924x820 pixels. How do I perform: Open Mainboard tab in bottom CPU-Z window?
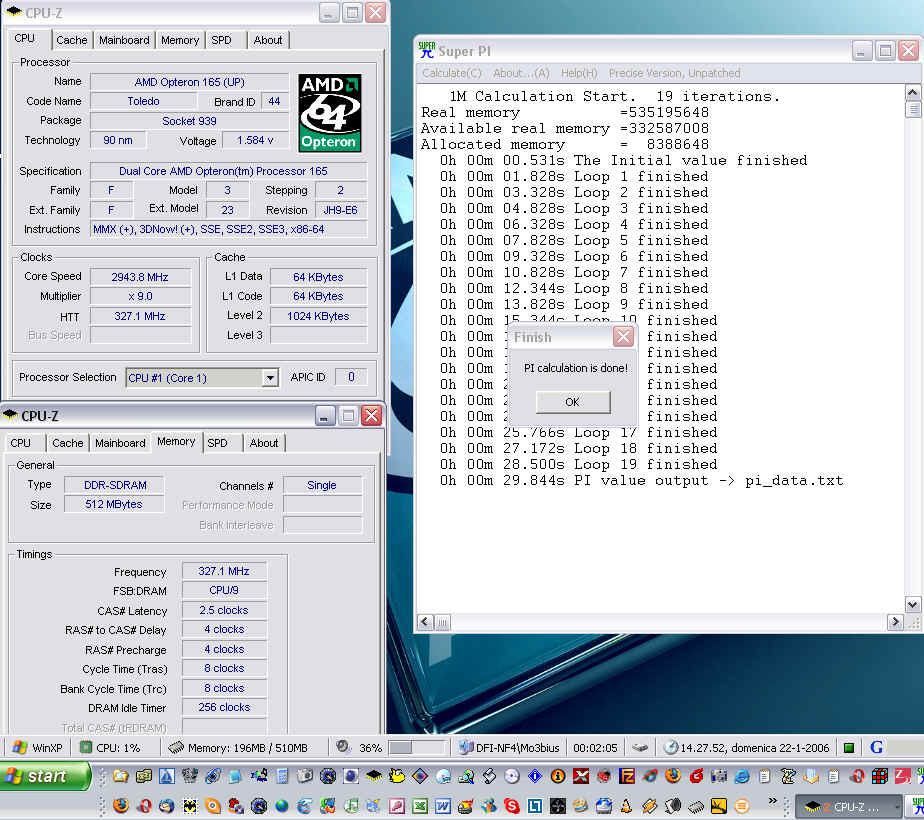pos(120,443)
